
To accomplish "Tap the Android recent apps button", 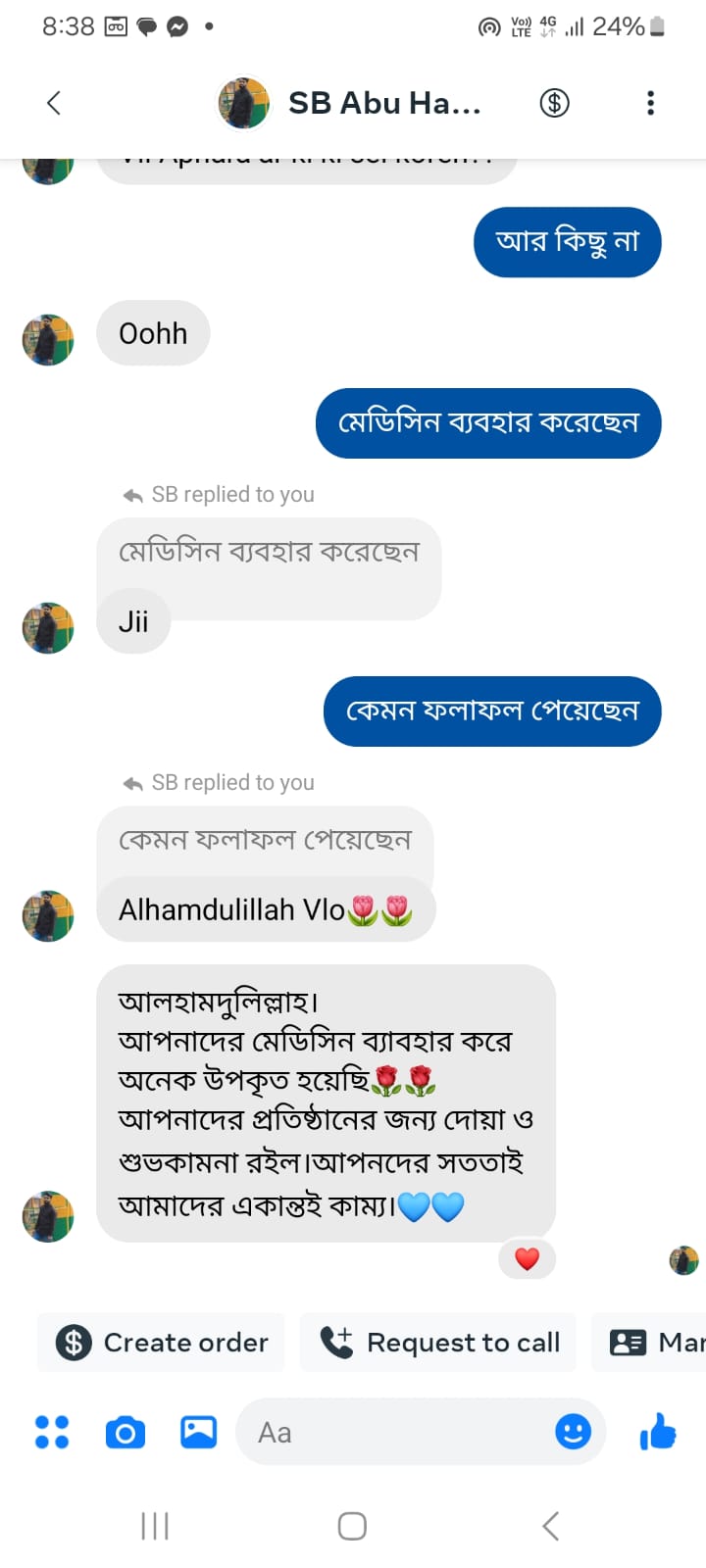I will click(x=155, y=1526).
